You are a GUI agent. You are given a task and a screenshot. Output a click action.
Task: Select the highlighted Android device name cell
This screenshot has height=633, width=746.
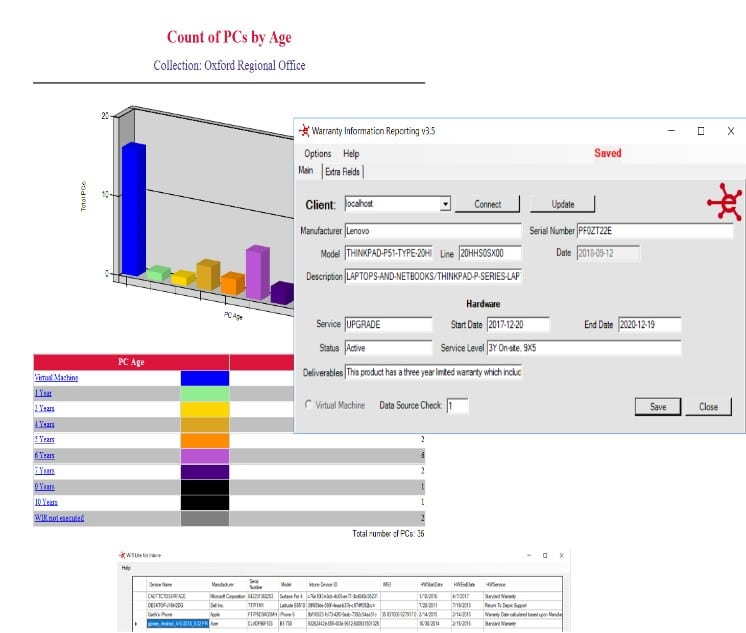(x=178, y=623)
